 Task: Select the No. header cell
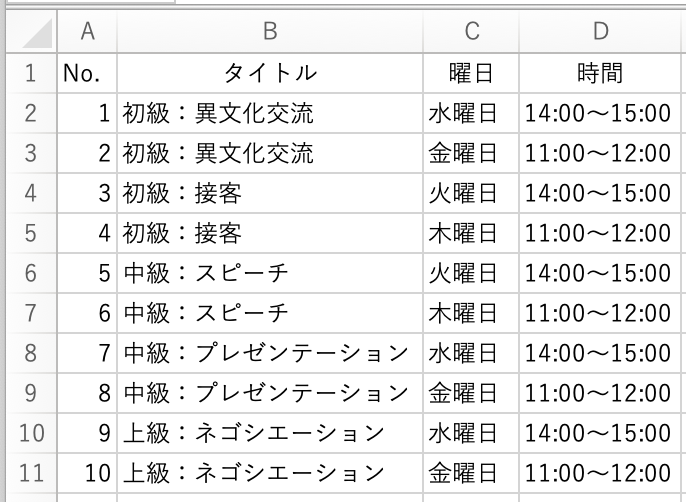pos(87,73)
